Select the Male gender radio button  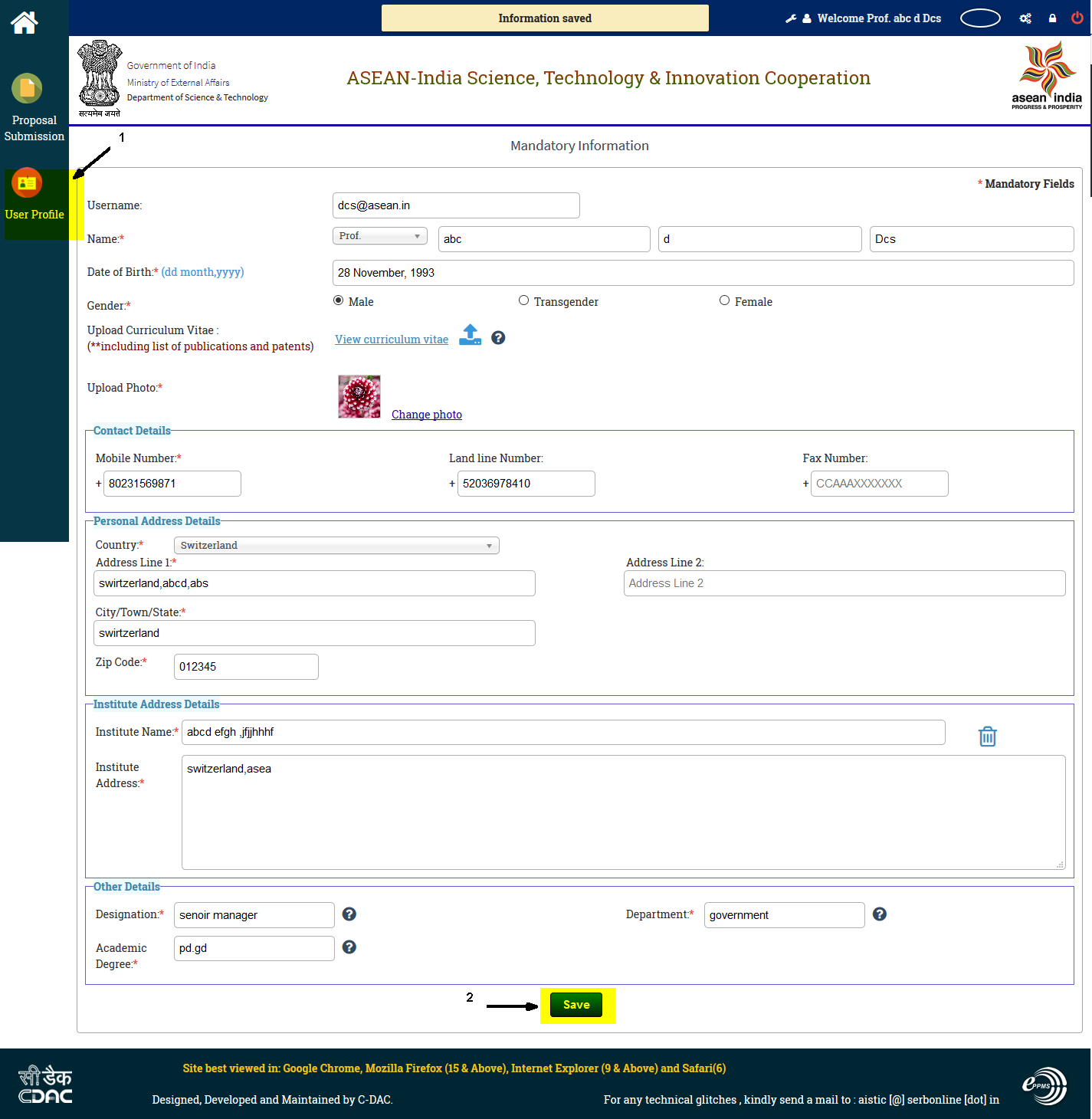[338, 300]
